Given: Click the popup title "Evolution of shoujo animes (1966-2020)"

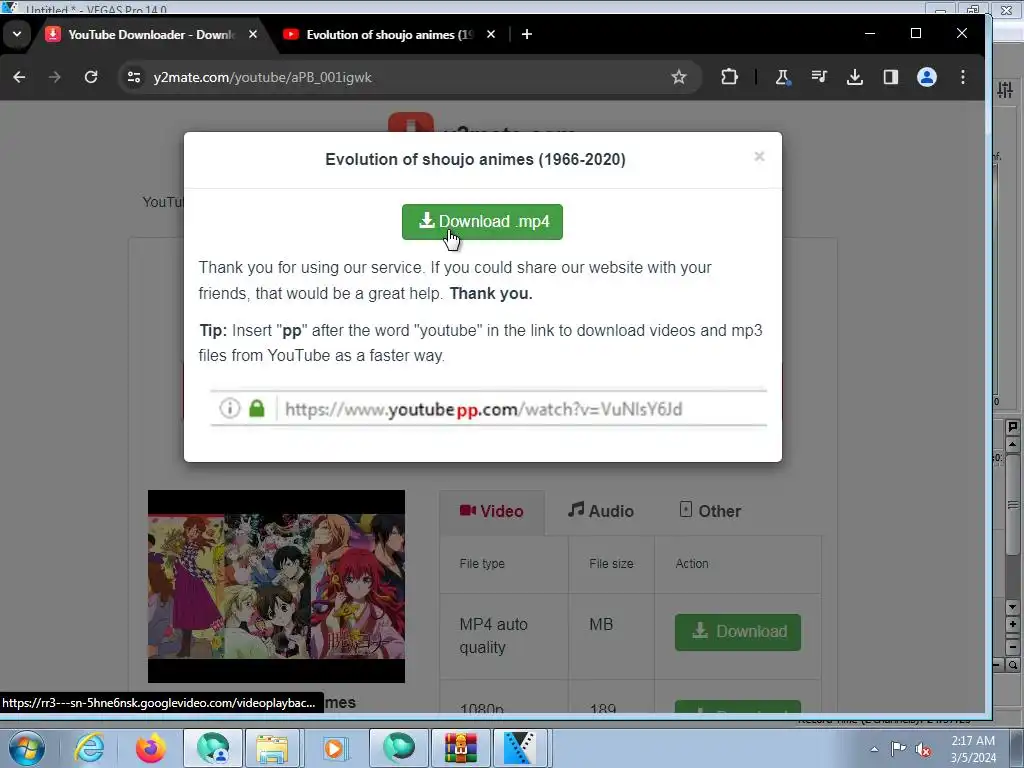Looking at the screenshot, I should coord(475,159).
